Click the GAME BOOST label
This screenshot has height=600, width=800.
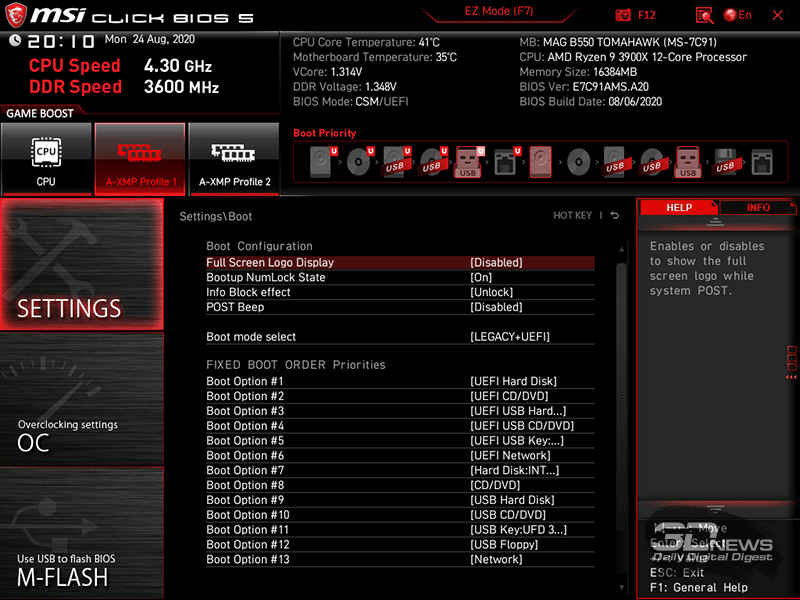pos(40,113)
